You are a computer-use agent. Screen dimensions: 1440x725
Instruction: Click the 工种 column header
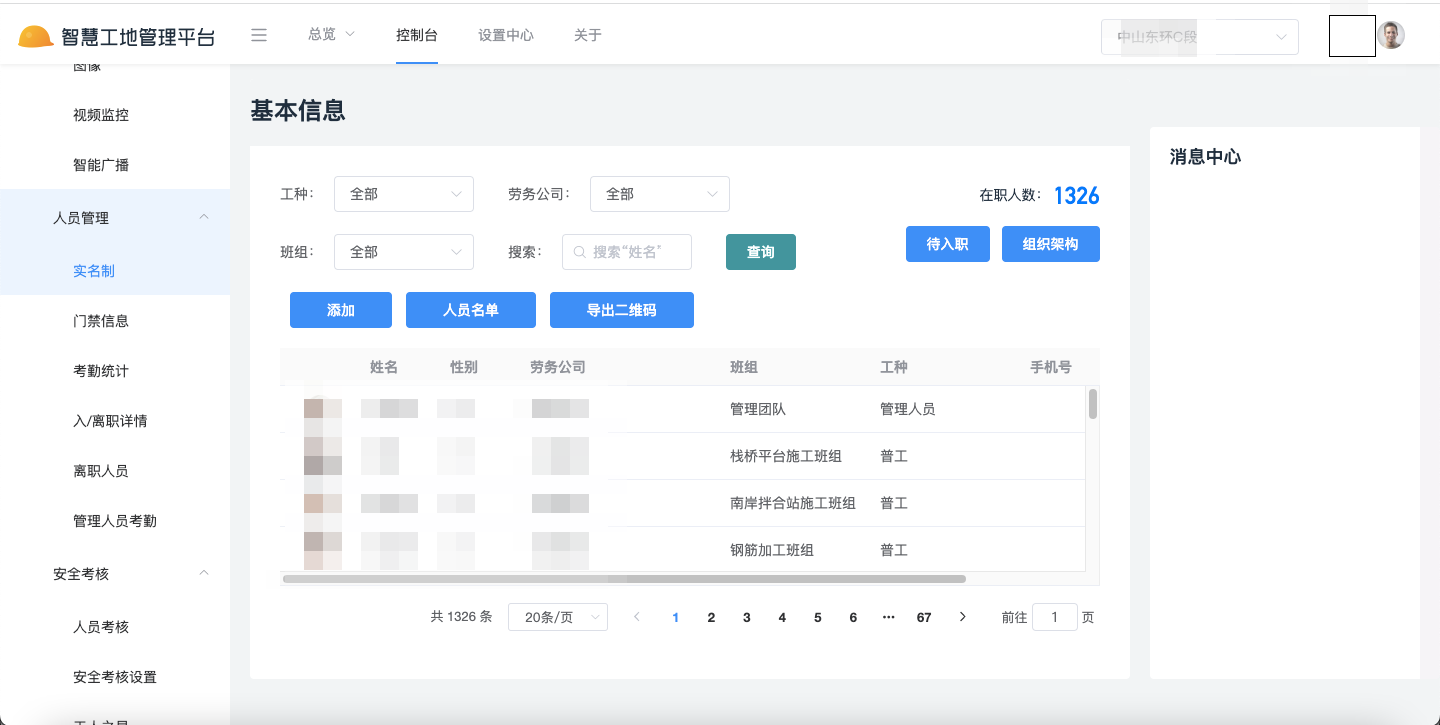tap(894, 367)
